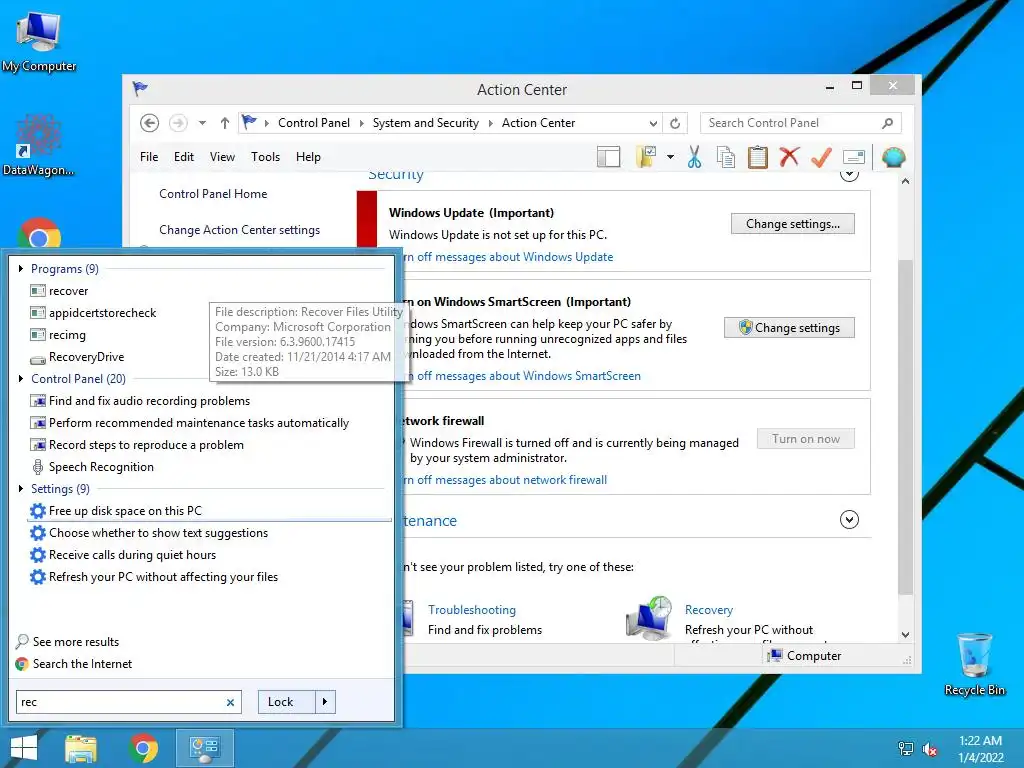Click the search magnifier in Control Panel

888,123
